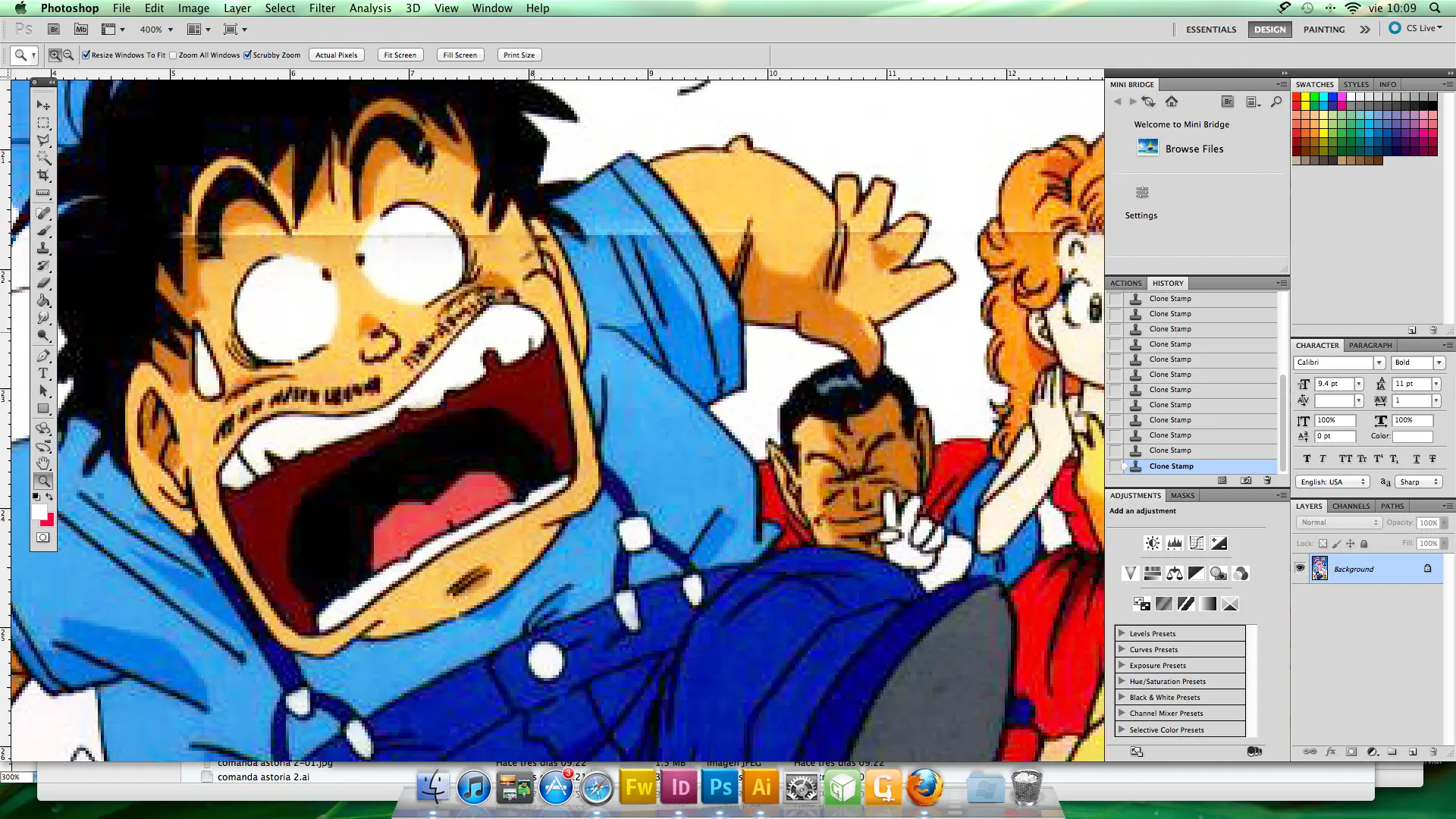Toggle Resize Windows To Fit checkbox
Viewport: 1456px width, 819px height.
[86, 55]
